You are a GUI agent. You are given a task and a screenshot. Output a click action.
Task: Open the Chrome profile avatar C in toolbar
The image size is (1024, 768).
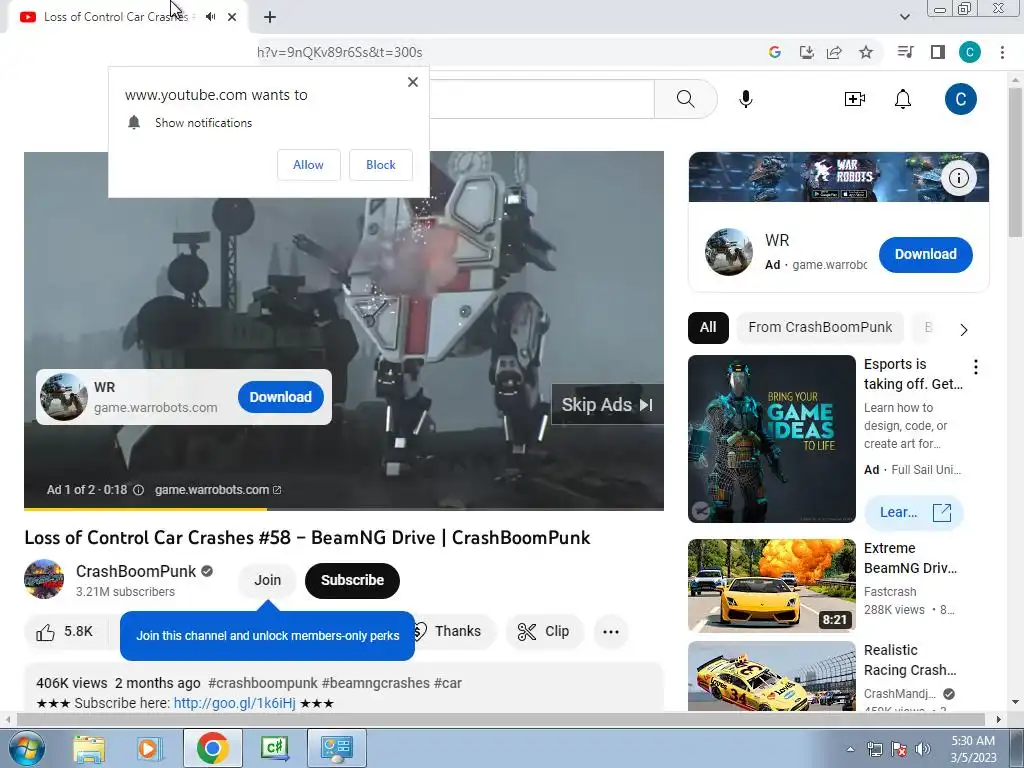click(x=970, y=52)
